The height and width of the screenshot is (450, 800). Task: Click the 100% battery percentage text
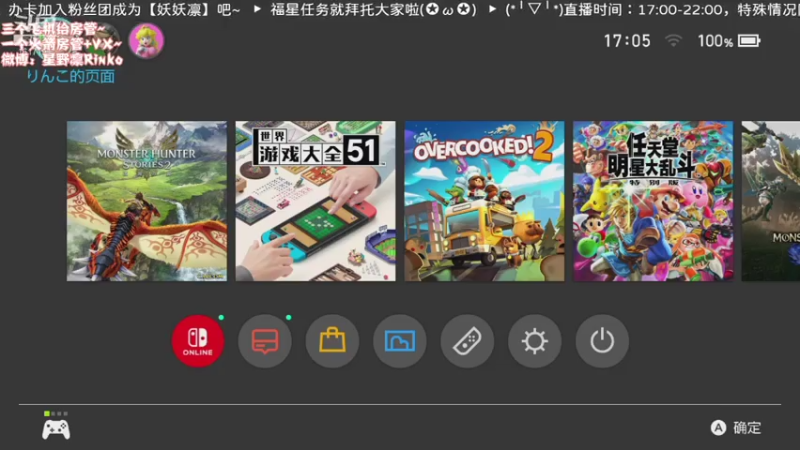[715, 41]
